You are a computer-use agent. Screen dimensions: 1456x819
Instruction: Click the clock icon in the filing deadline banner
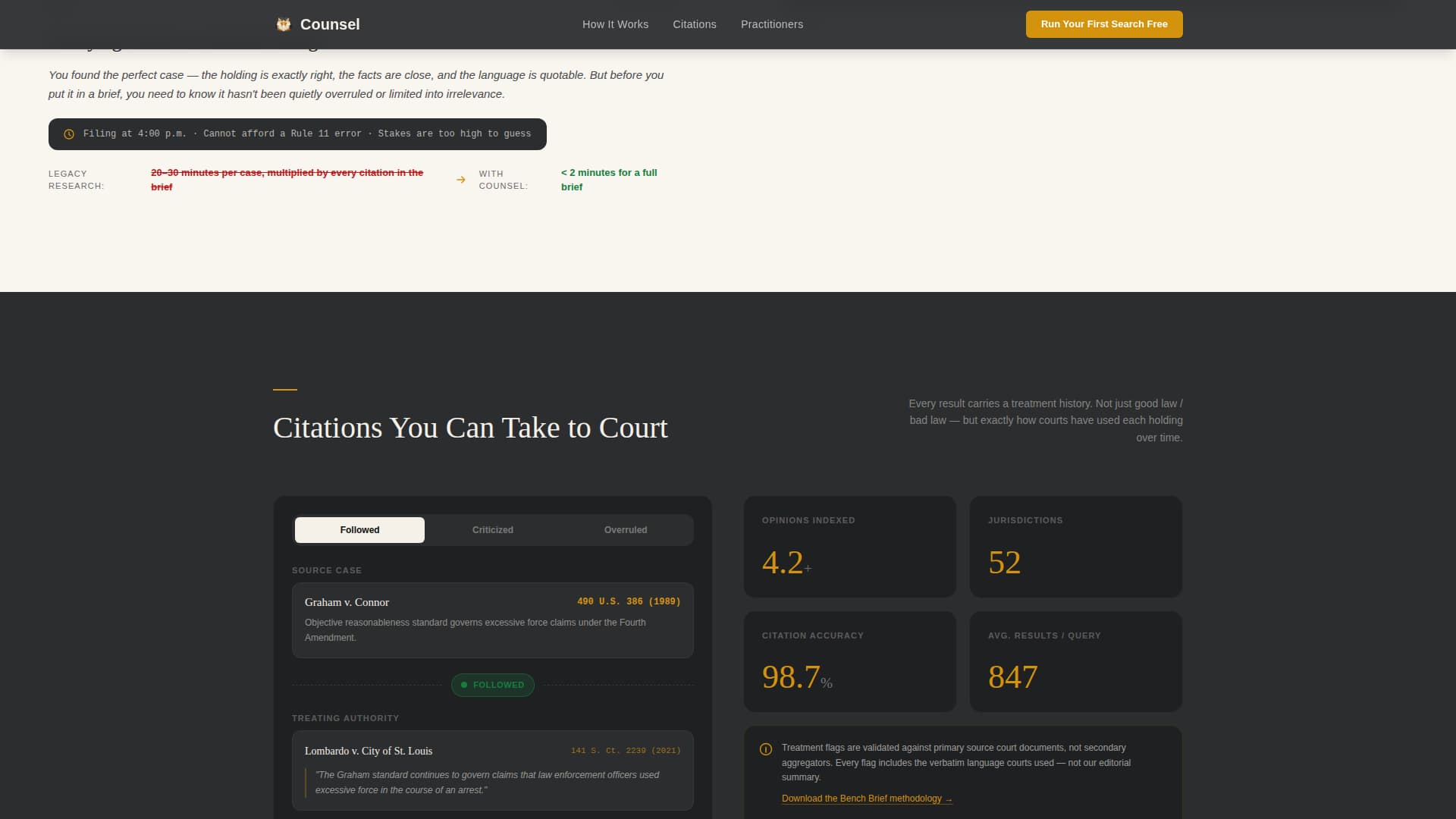tap(69, 133)
